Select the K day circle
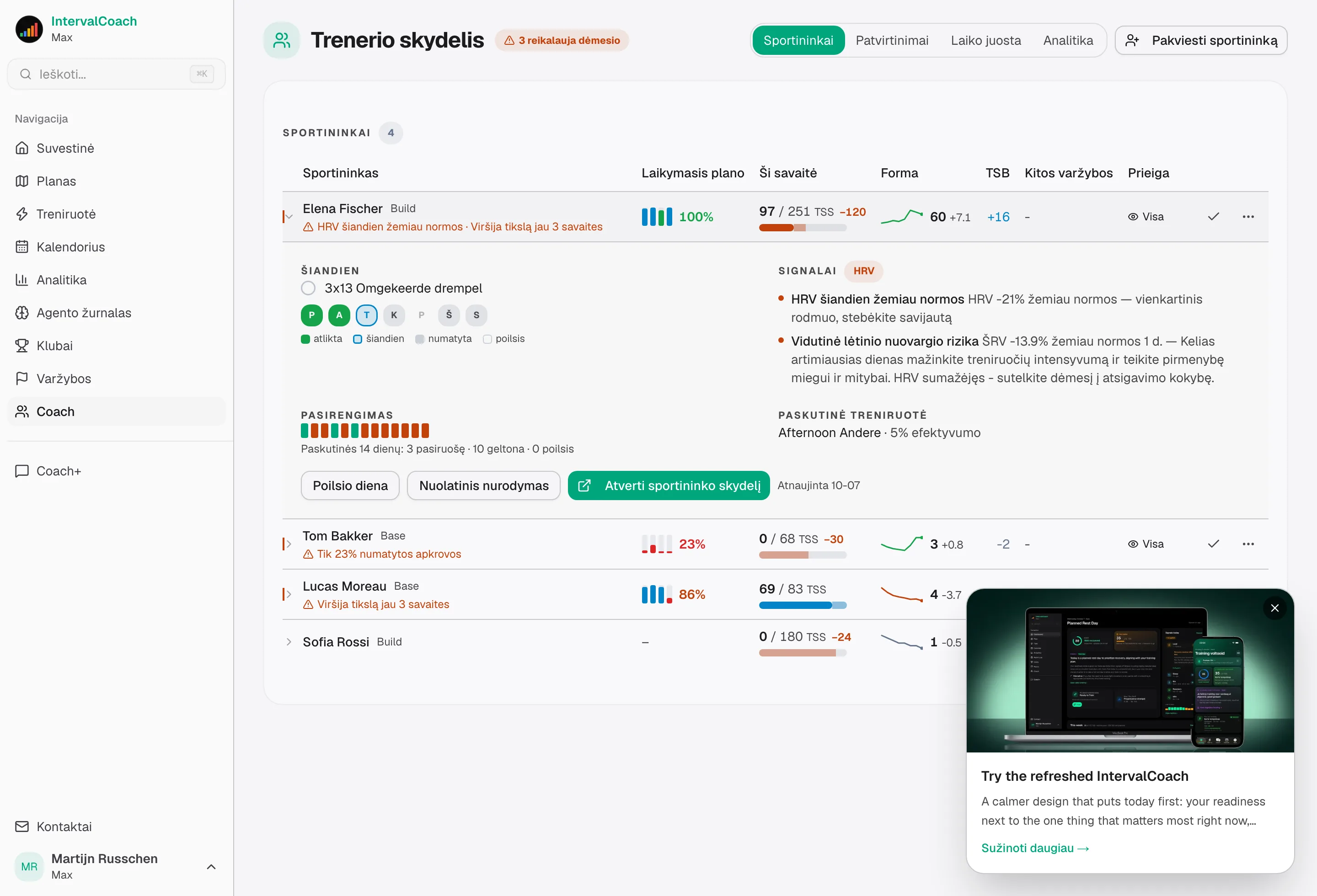This screenshot has width=1317, height=896. (394, 315)
